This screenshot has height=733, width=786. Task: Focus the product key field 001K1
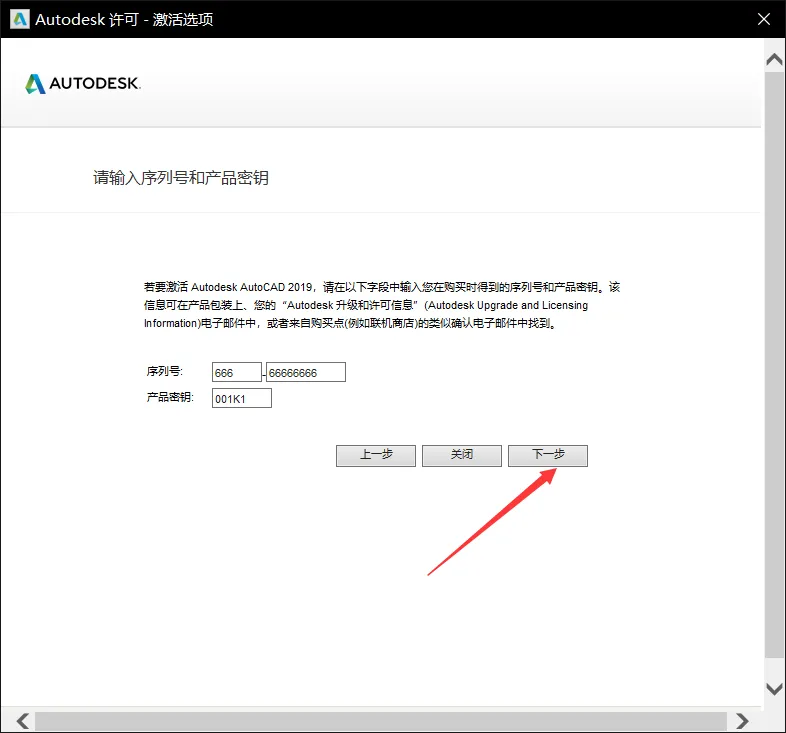coord(242,398)
